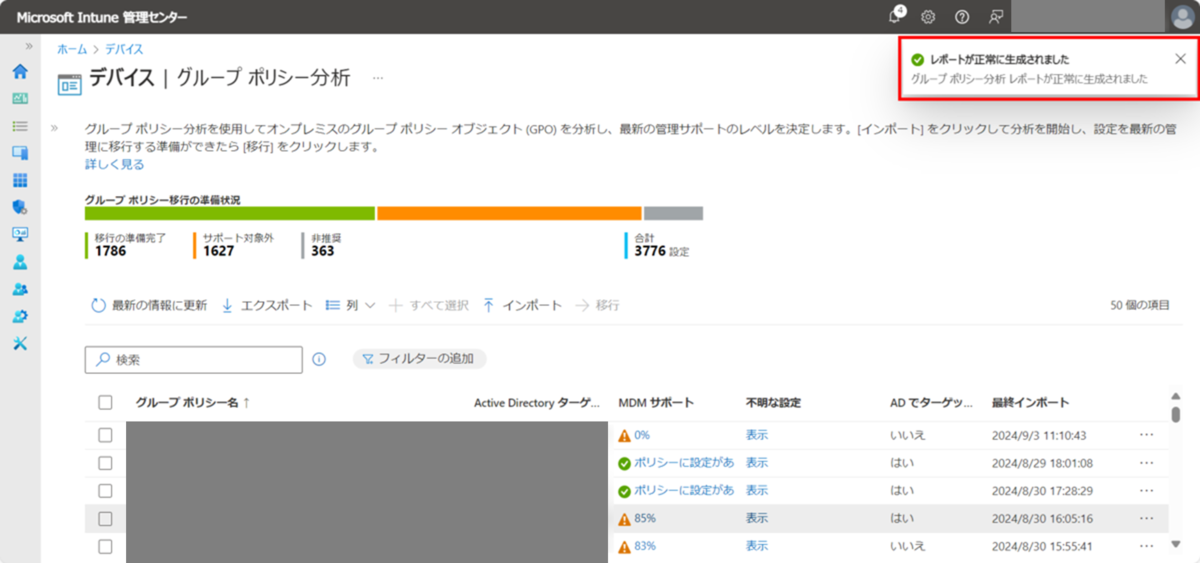
Task: Open All services list icon in sidebar
Action: 20,126
